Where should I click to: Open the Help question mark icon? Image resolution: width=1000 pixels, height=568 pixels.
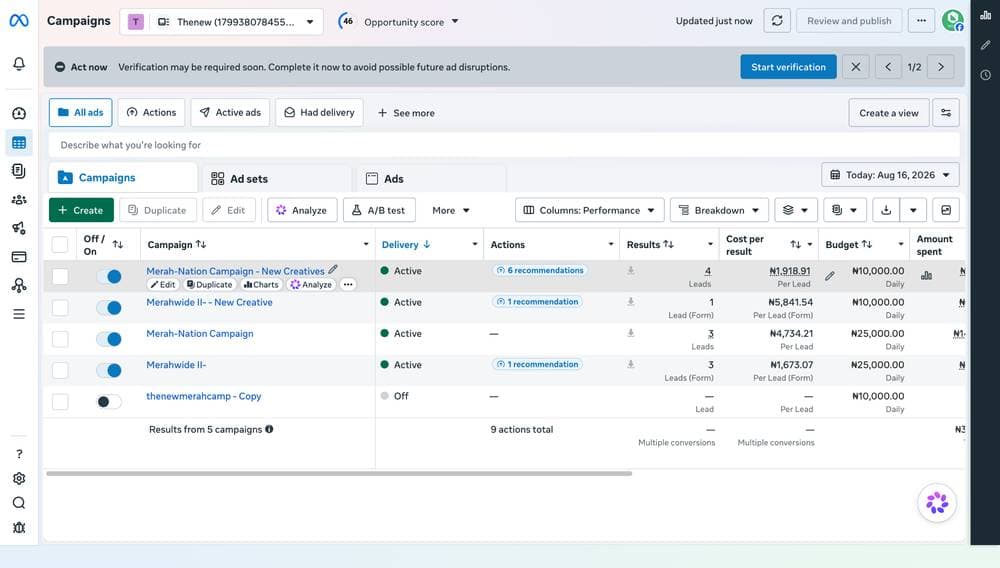(x=19, y=453)
